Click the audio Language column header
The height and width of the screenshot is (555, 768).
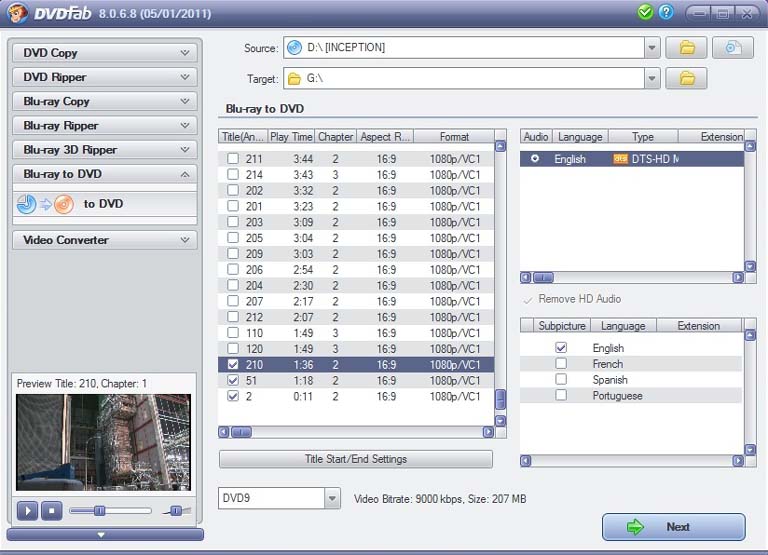(580, 137)
